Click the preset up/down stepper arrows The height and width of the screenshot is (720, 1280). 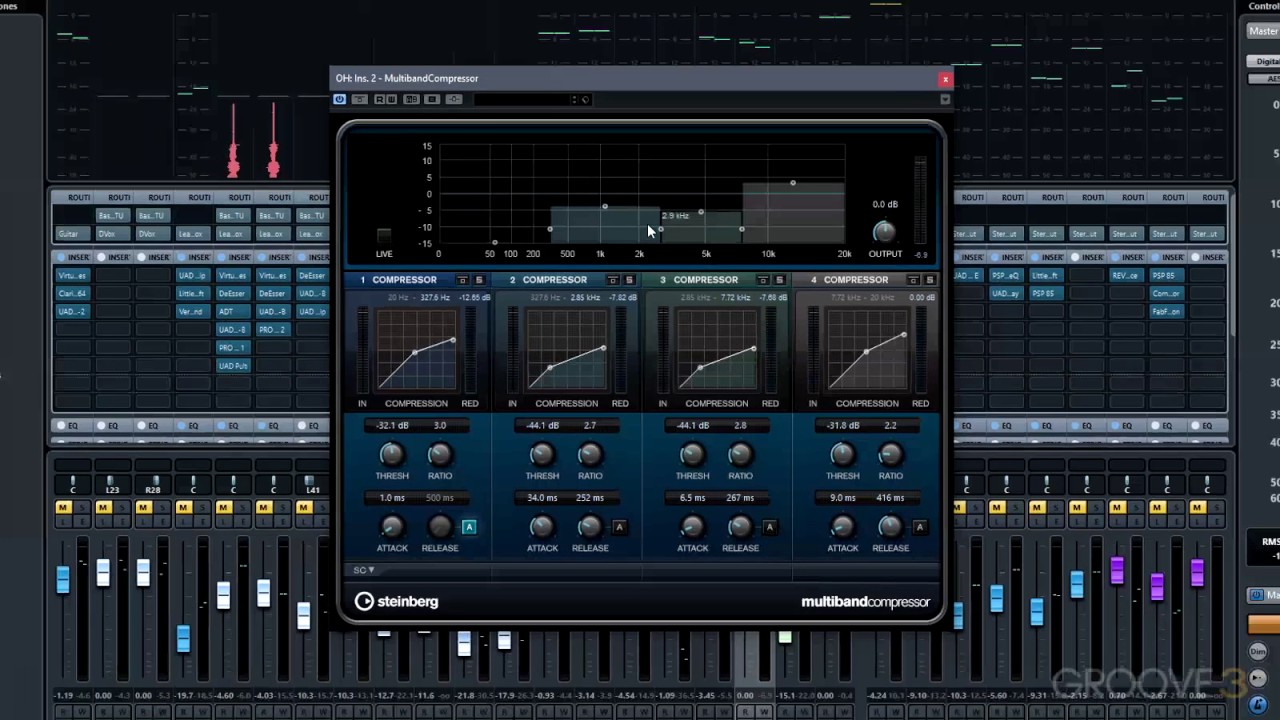574,99
